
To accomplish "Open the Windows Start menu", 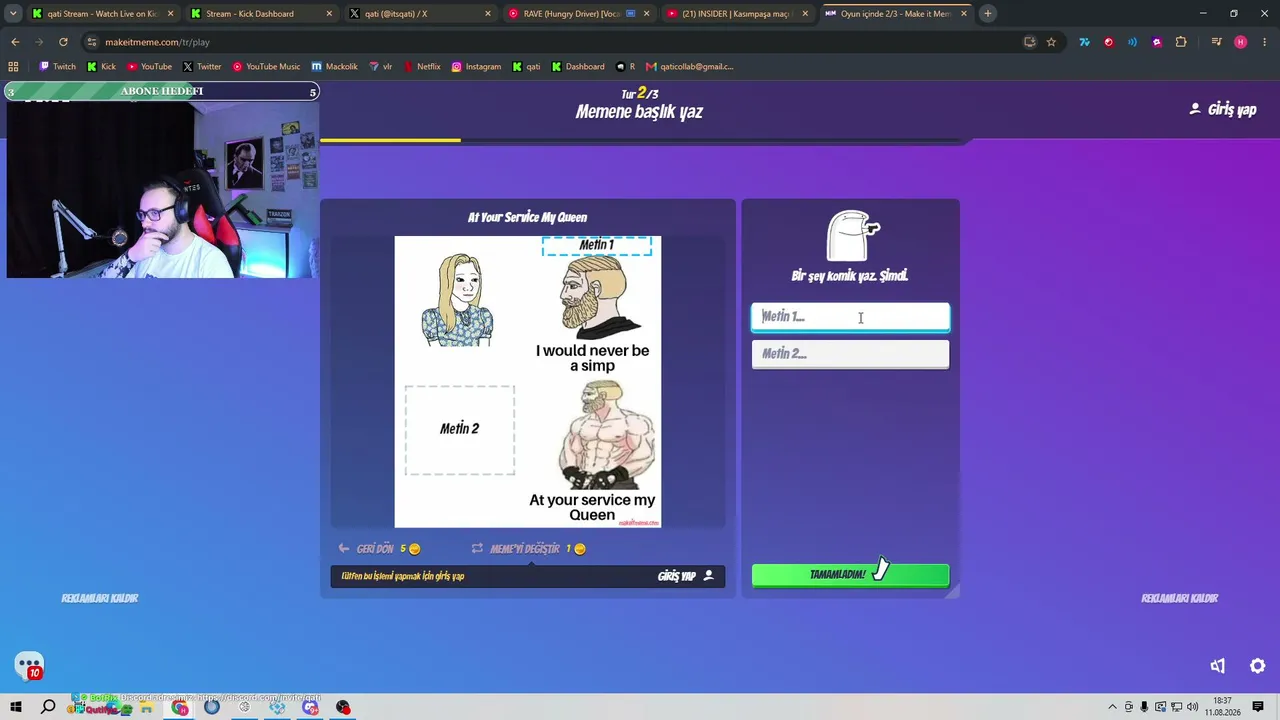I will tap(15, 707).
